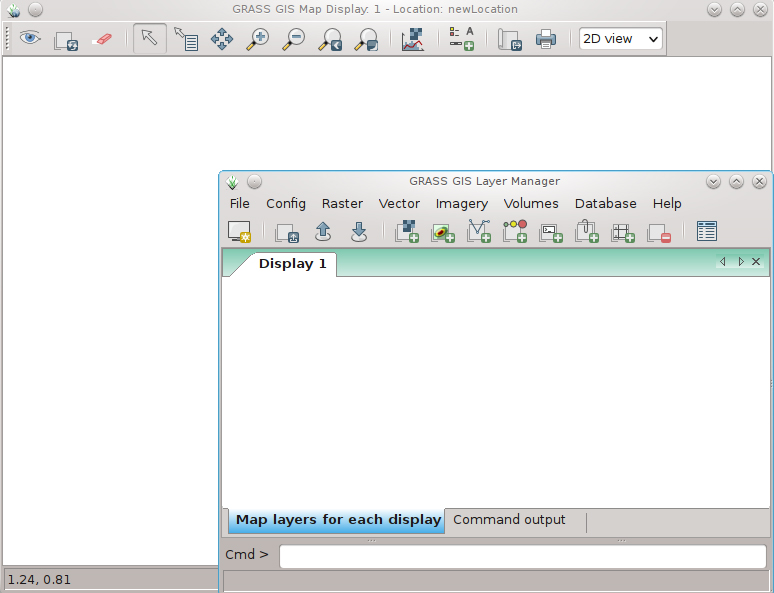Click Return to previous zoom icon
This screenshot has width=774, height=593.
[x=330, y=39]
